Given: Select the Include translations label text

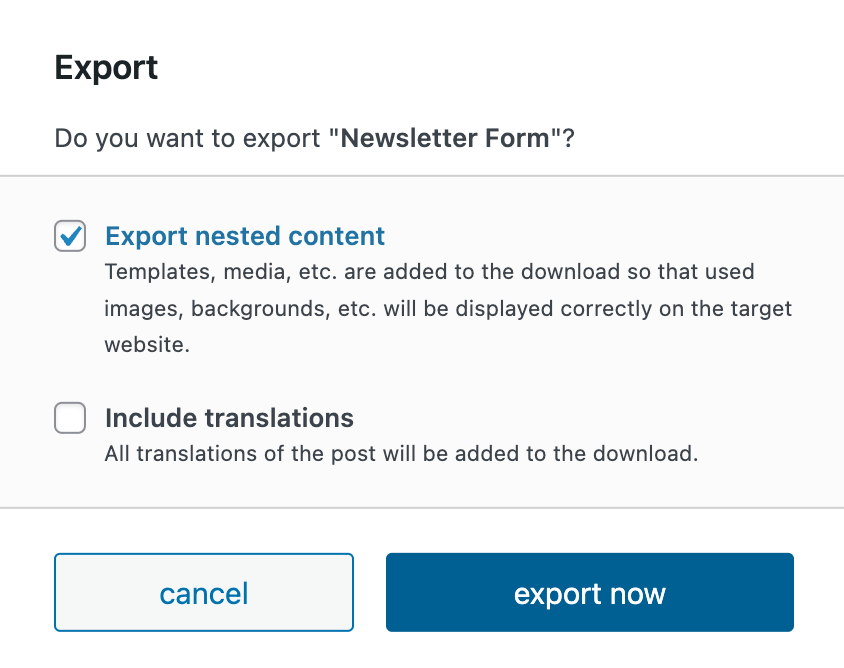Looking at the screenshot, I should point(229,418).
